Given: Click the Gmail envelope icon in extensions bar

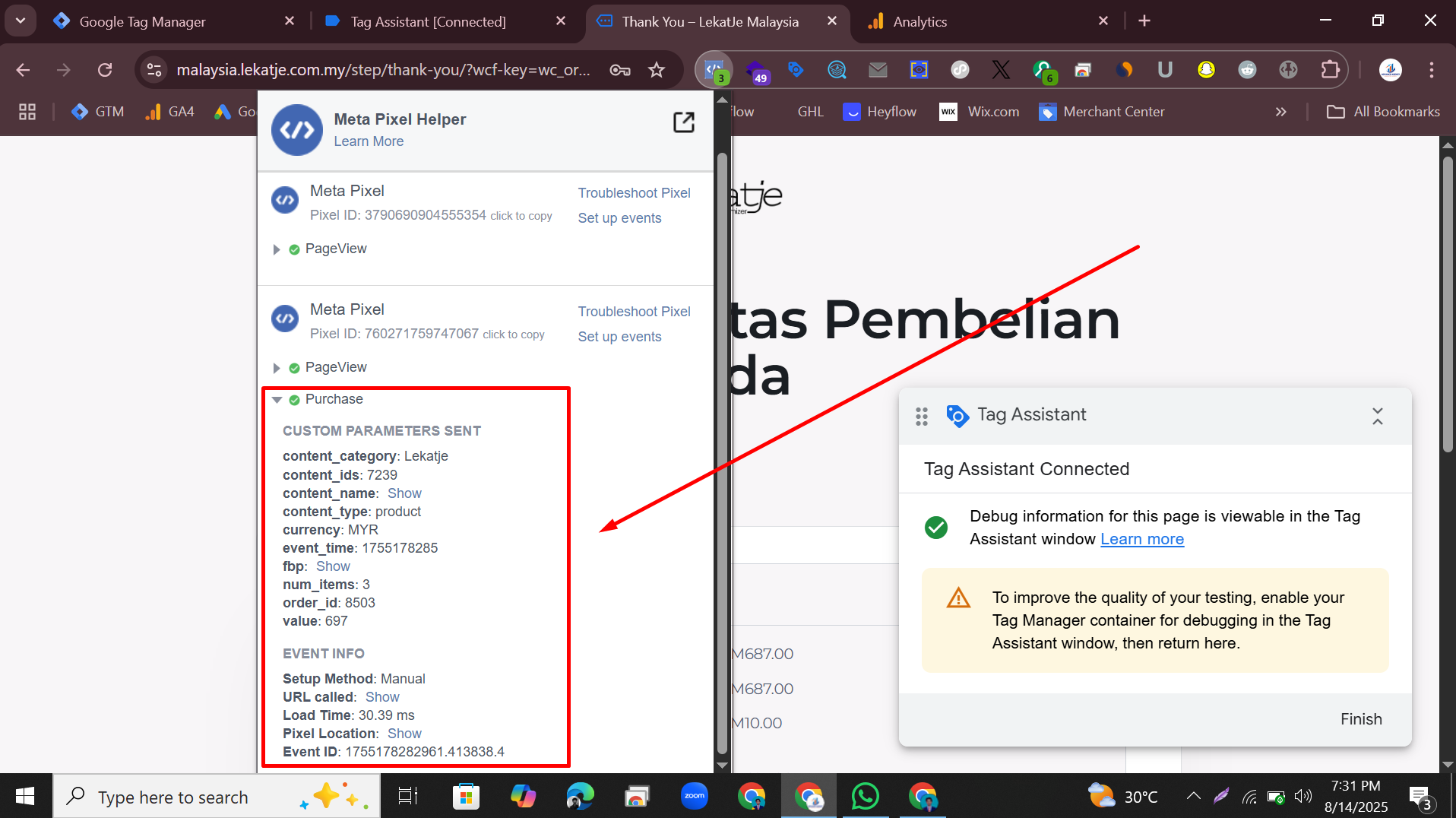Looking at the screenshot, I should pyautogui.click(x=878, y=69).
